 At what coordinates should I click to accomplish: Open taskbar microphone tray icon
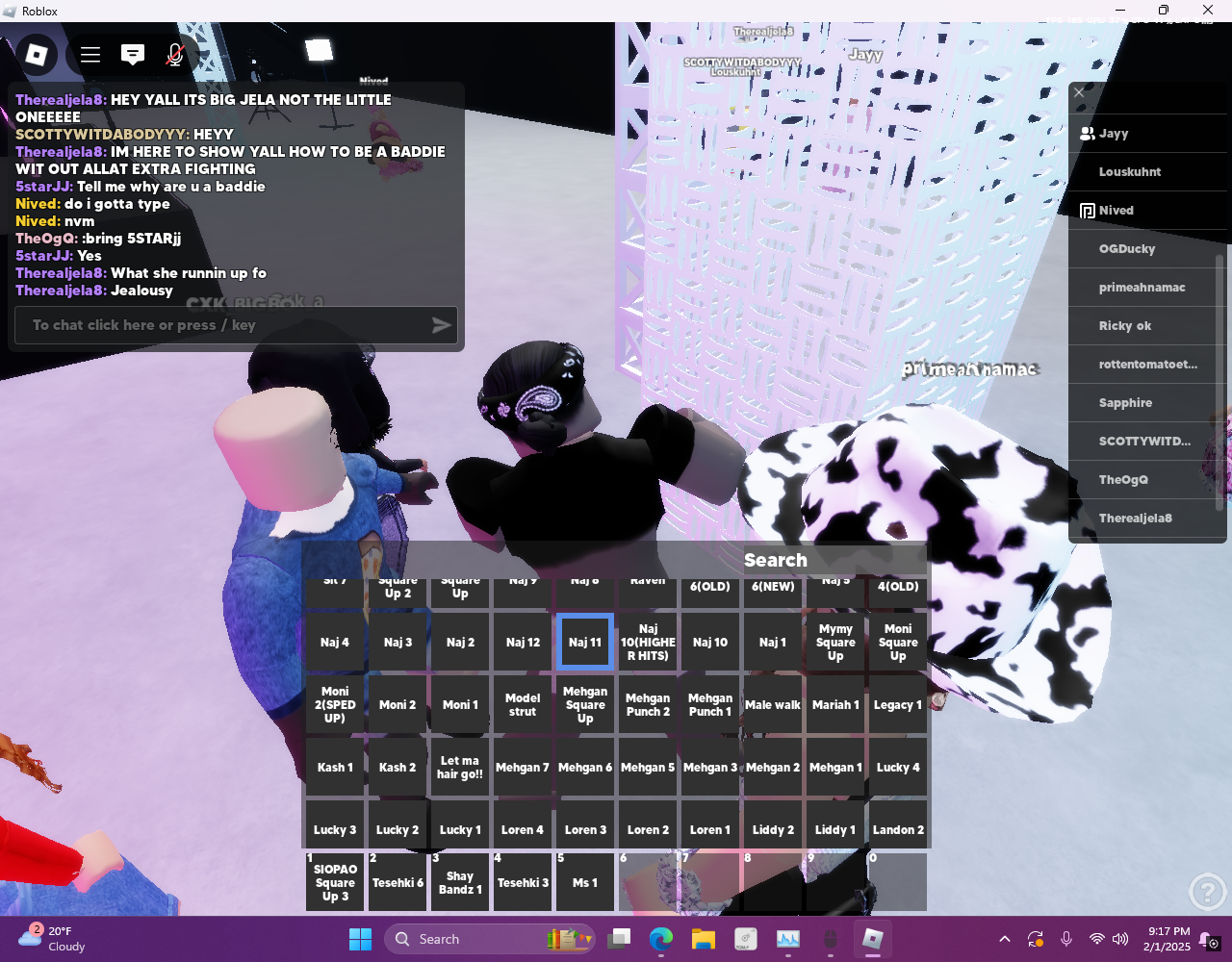[1066, 939]
